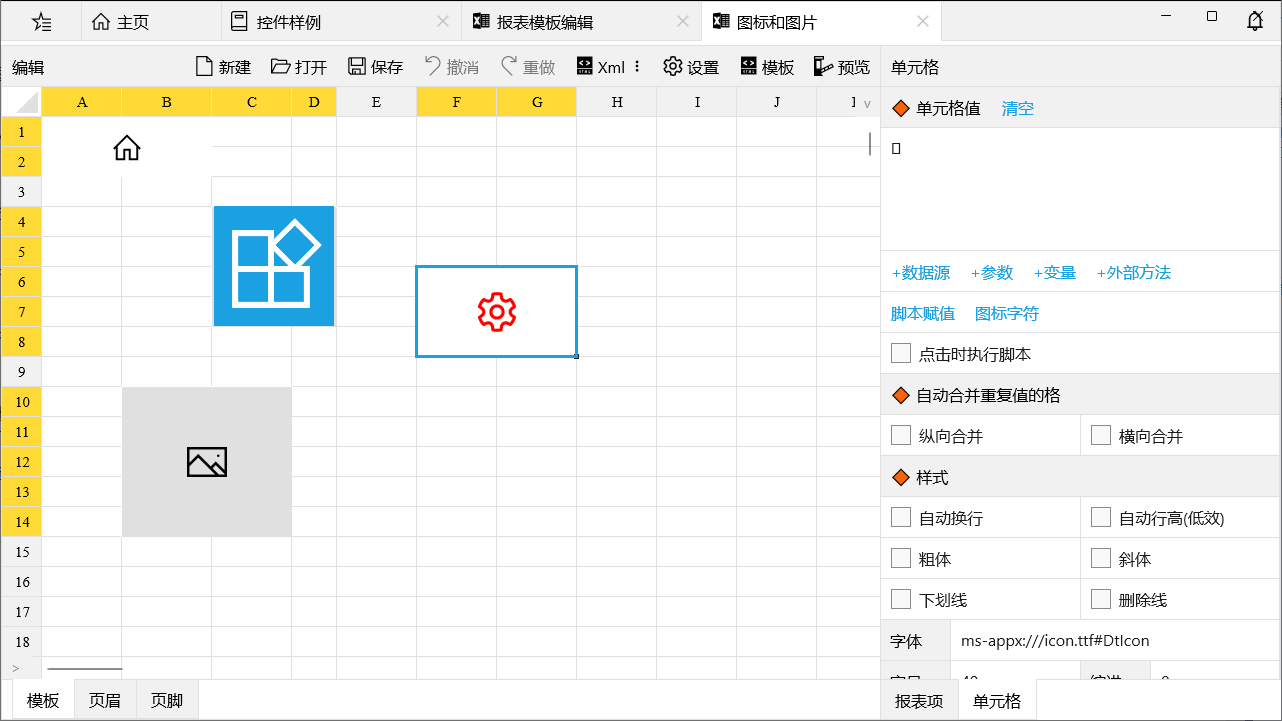Enable 点击时执行脚本 checkbox

(x=901, y=353)
